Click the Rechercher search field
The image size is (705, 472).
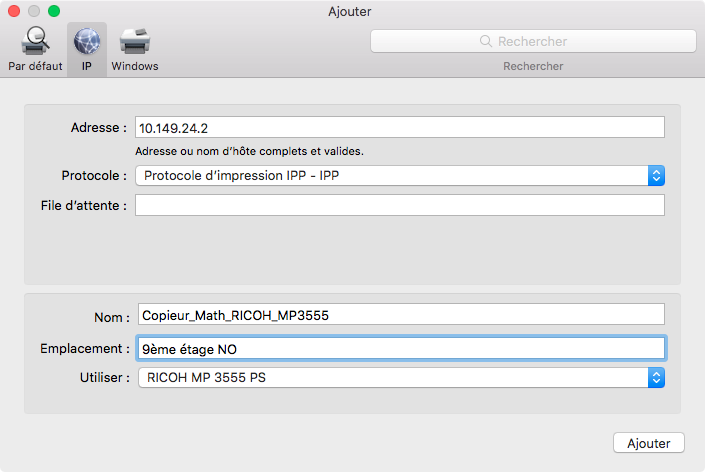coord(533,41)
